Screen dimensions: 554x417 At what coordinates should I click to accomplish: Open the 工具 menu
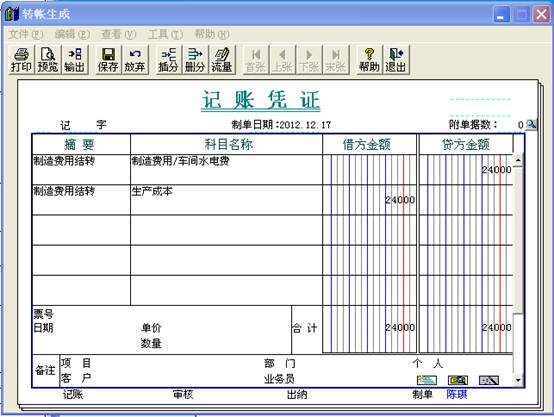(165, 34)
